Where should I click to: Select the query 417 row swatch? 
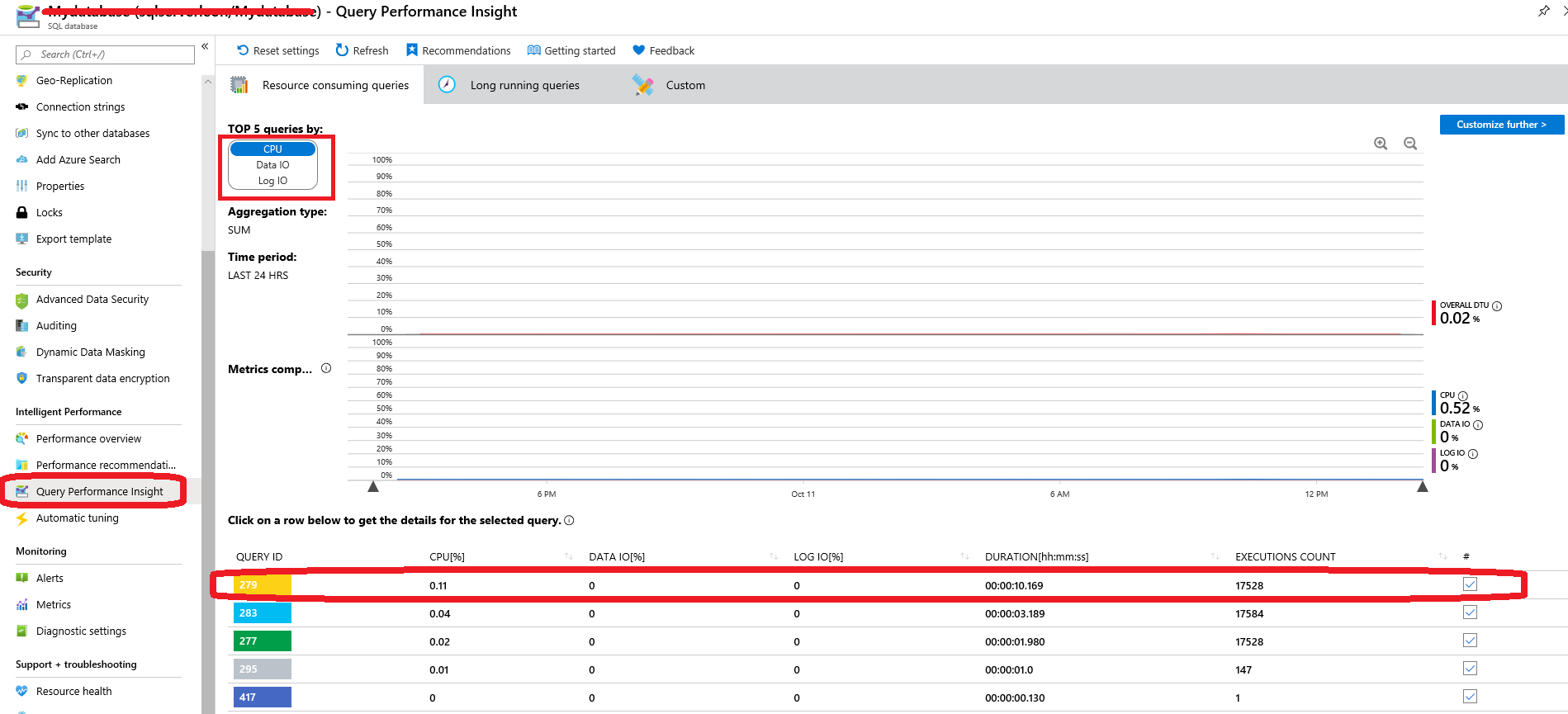click(263, 697)
